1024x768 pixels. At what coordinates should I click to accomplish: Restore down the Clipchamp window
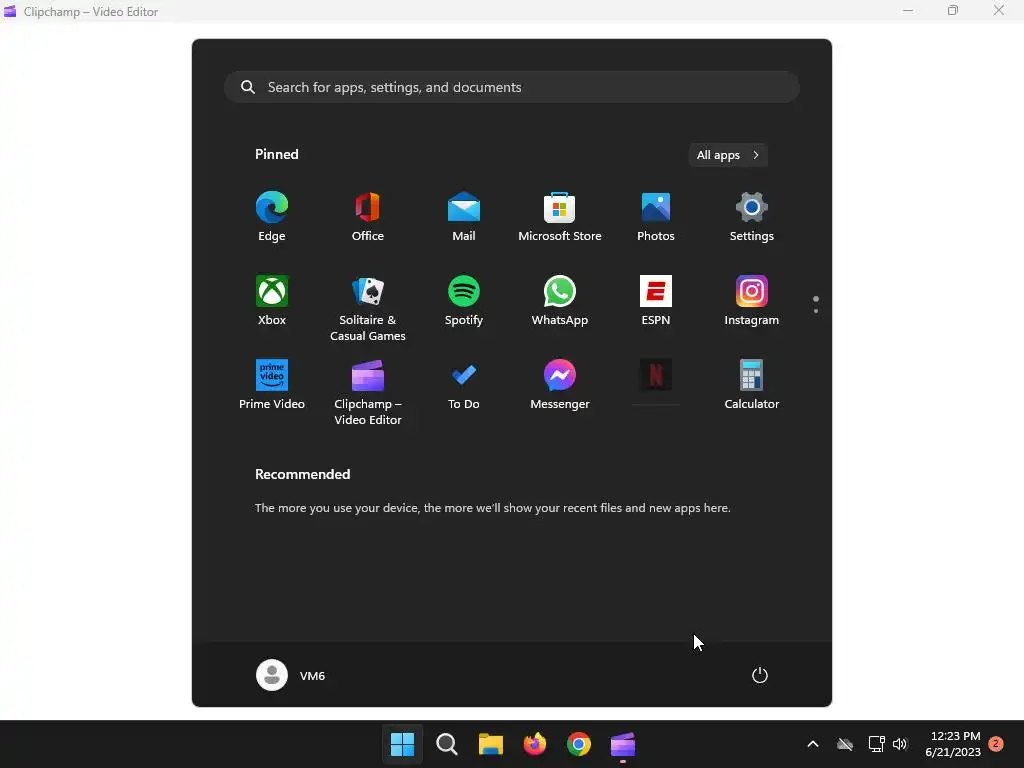(x=953, y=11)
